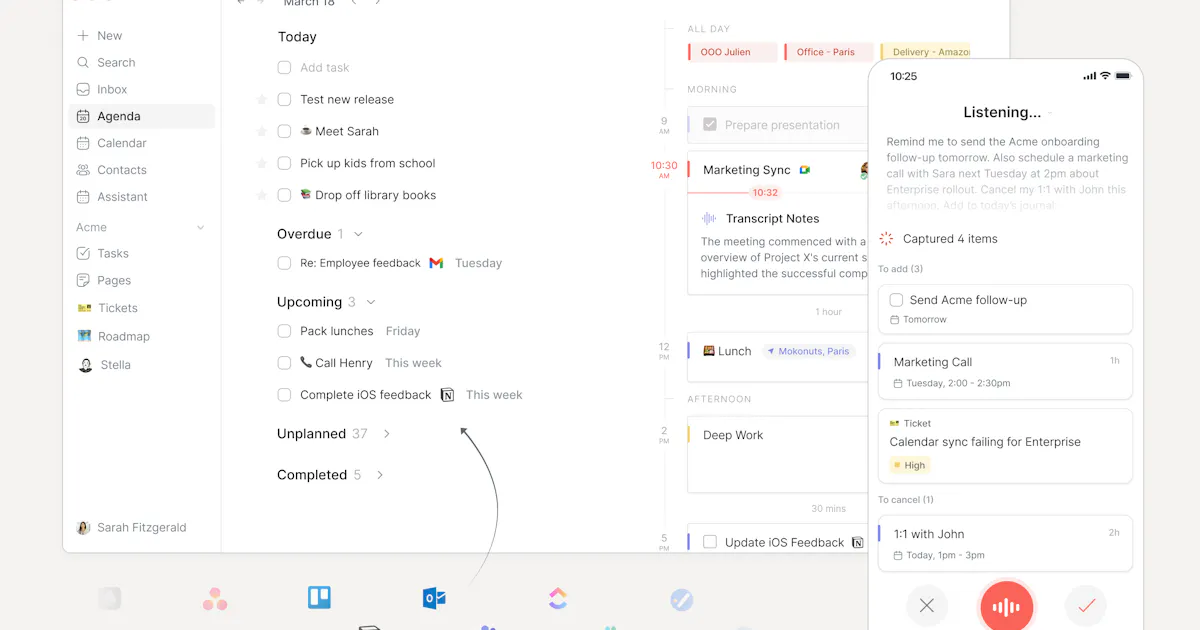Click Stella's avatar in sidebar

(x=85, y=365)
